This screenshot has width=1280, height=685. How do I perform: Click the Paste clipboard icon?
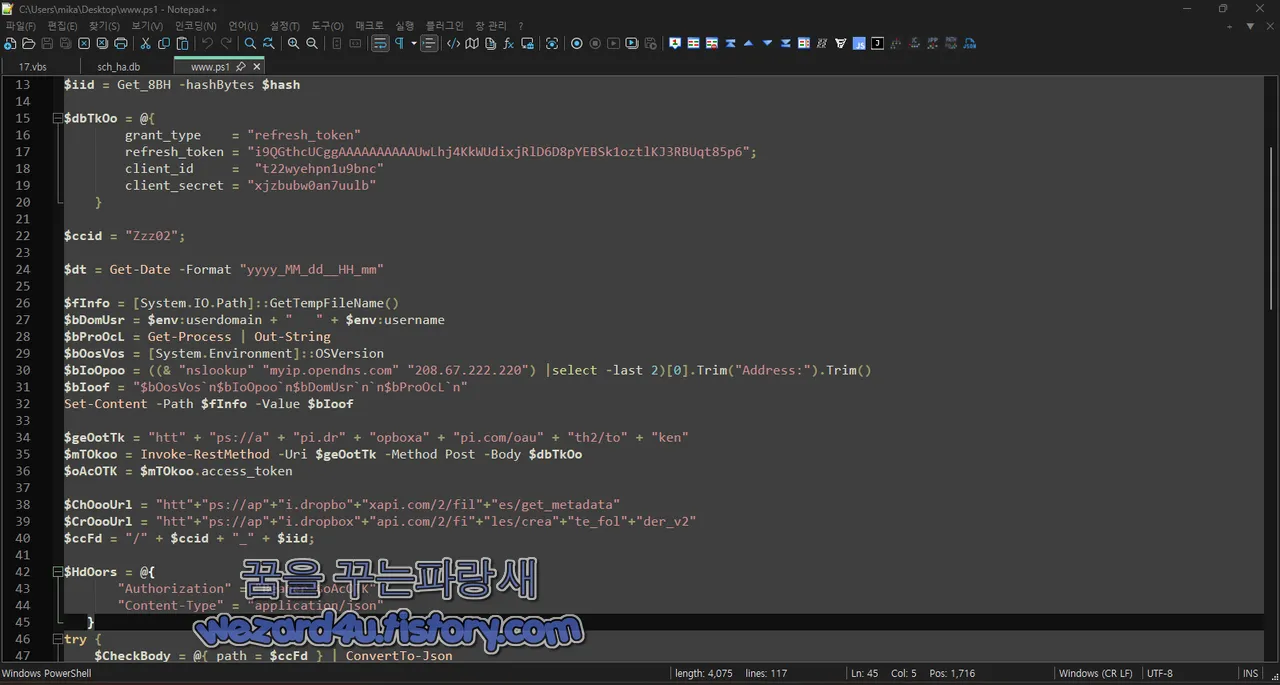tap(182, 44)
